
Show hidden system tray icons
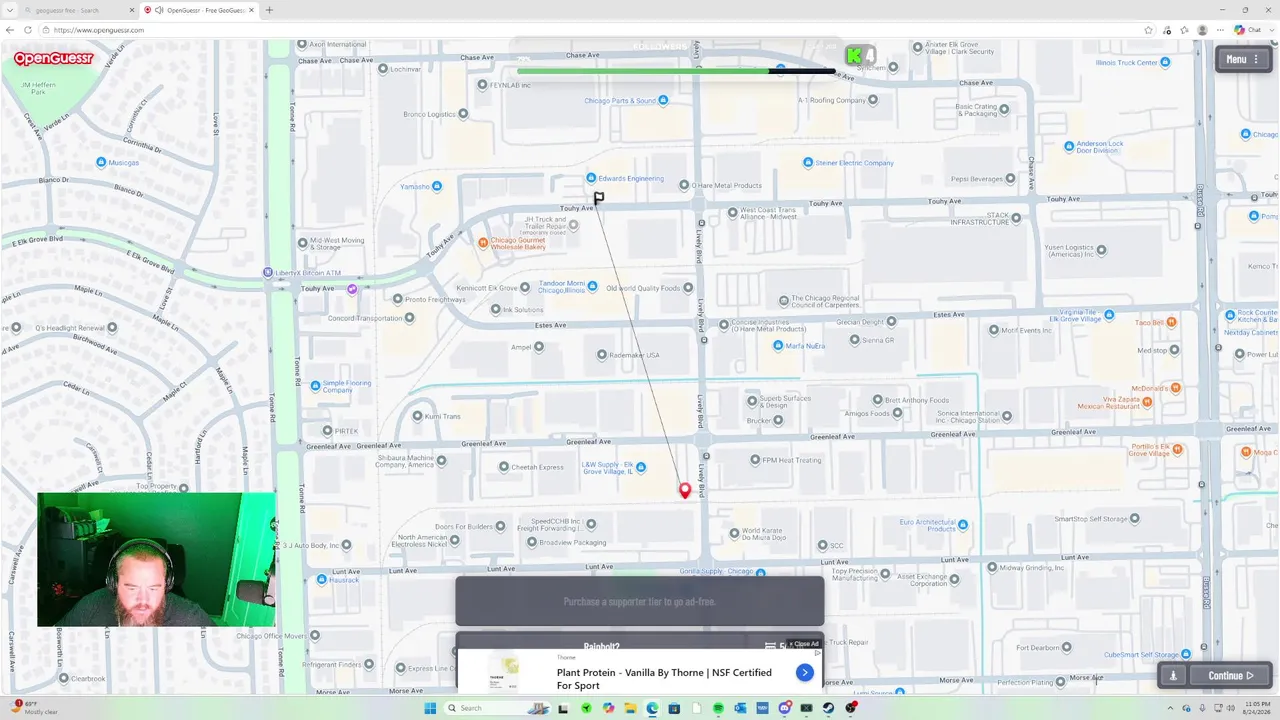1170,708
